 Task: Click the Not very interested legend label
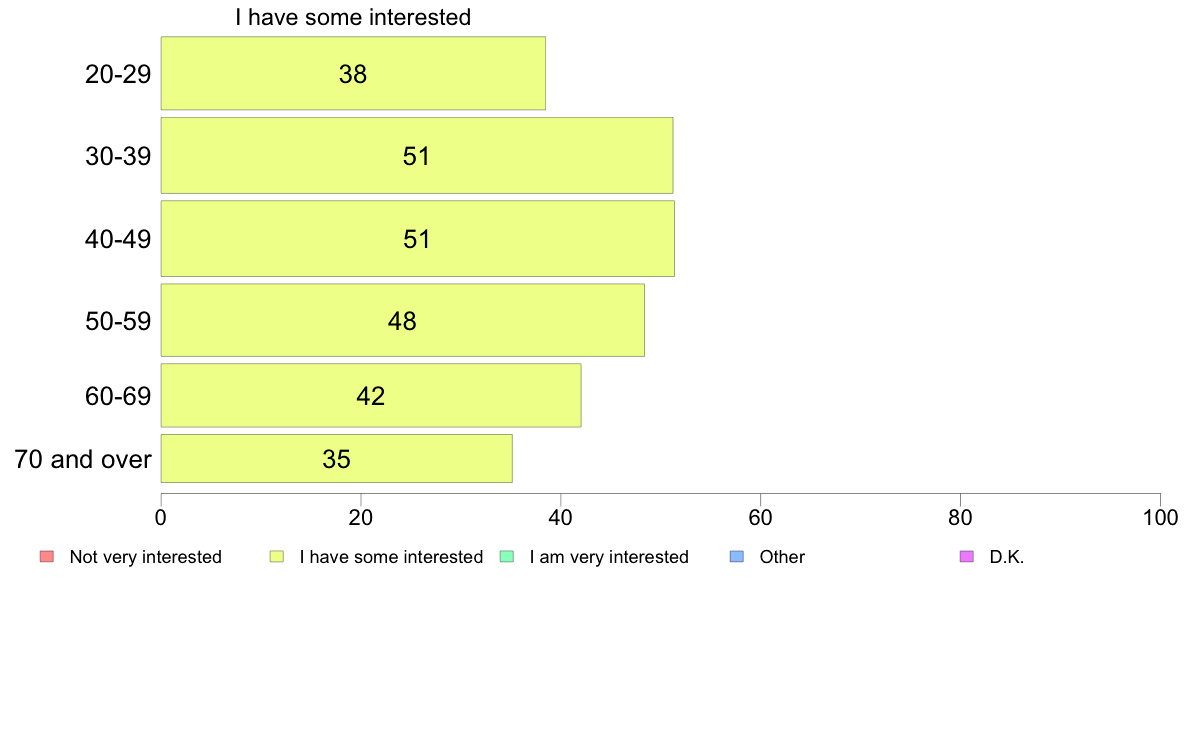click(x=145, y=557)
